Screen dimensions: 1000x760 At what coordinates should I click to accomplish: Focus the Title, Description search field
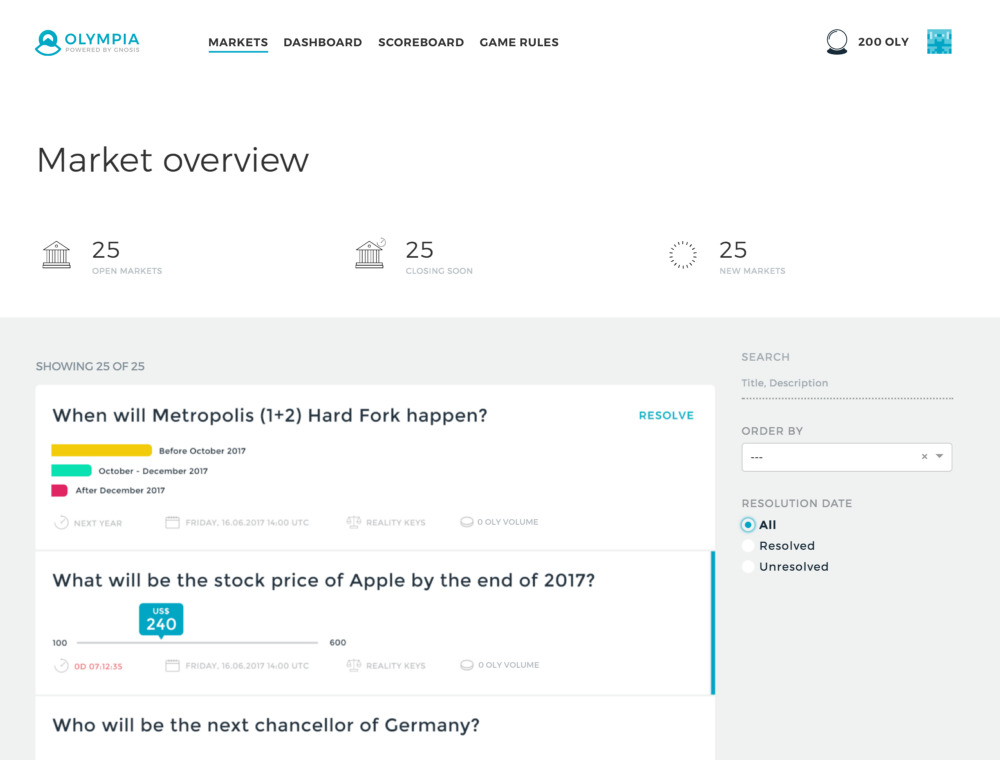[x=846, y=383]
